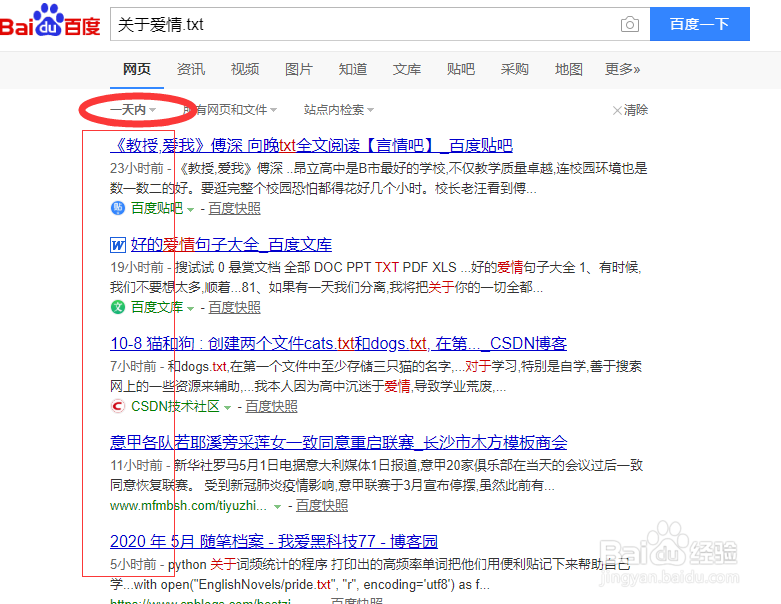Switch to the 视频 tab

point(245,69)
